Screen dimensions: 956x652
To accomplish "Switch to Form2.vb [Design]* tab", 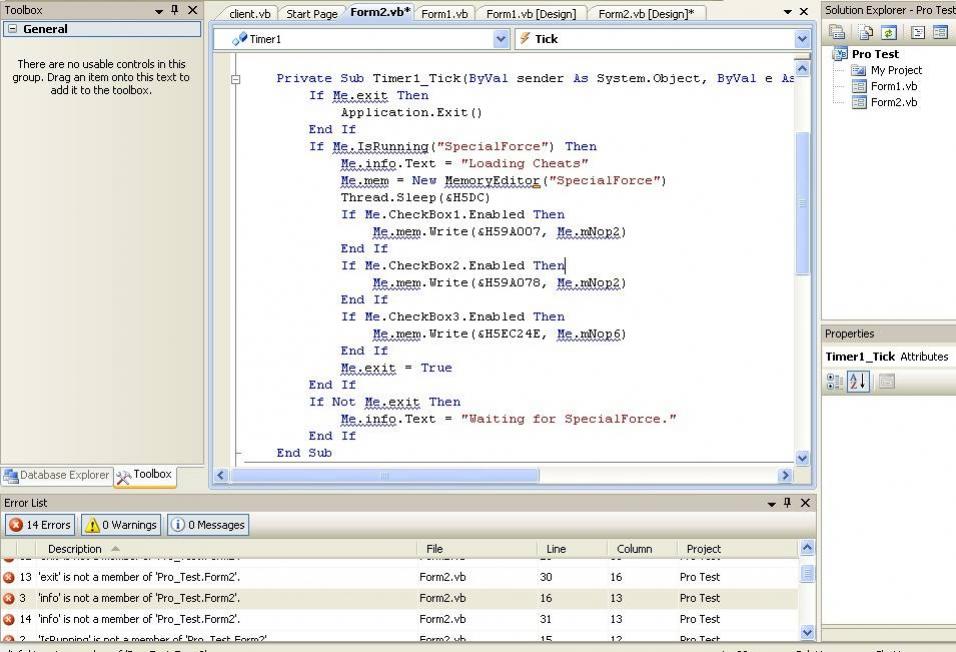I will (x=646, y=13).
